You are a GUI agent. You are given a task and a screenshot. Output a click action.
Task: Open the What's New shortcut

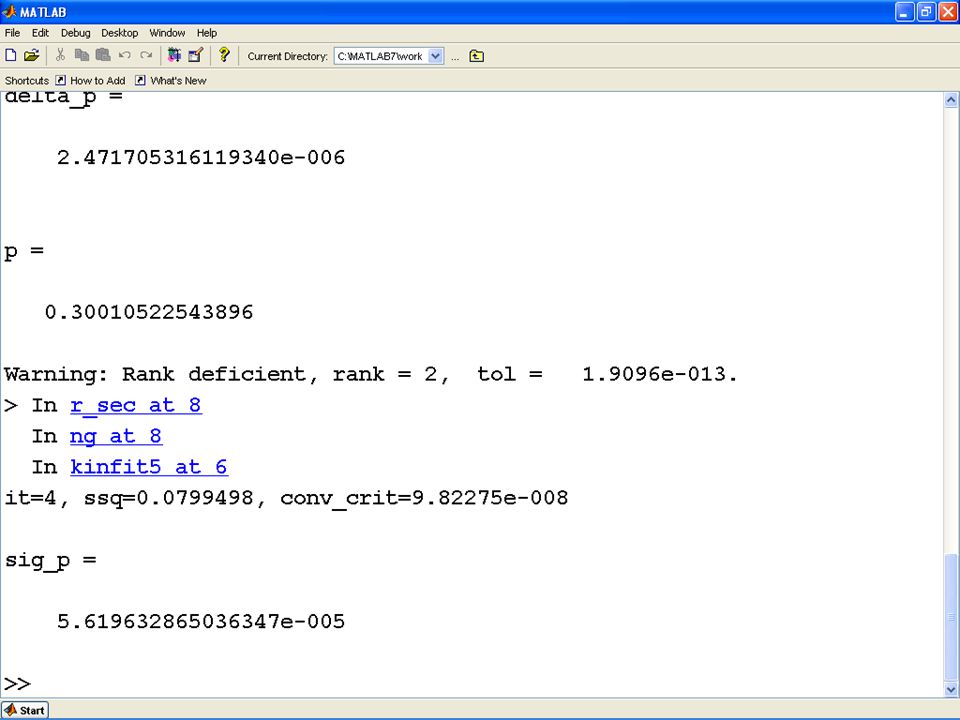[171, 81]
